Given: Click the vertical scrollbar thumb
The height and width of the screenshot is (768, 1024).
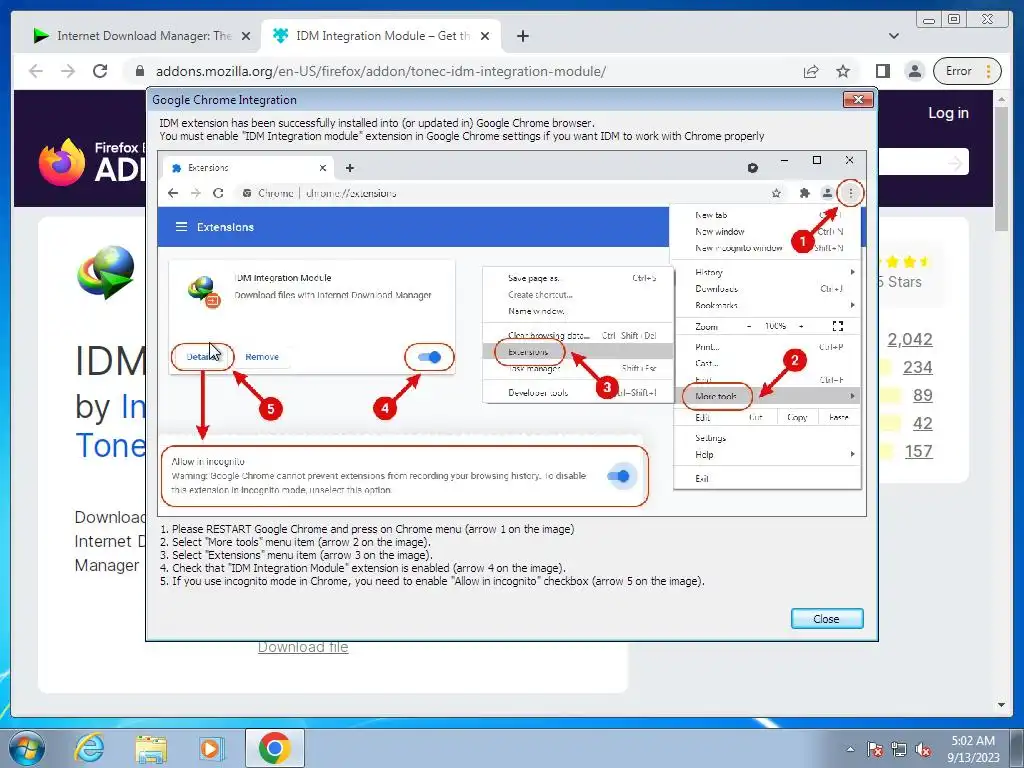Looking at the screenshot, I should point(1001,168).
